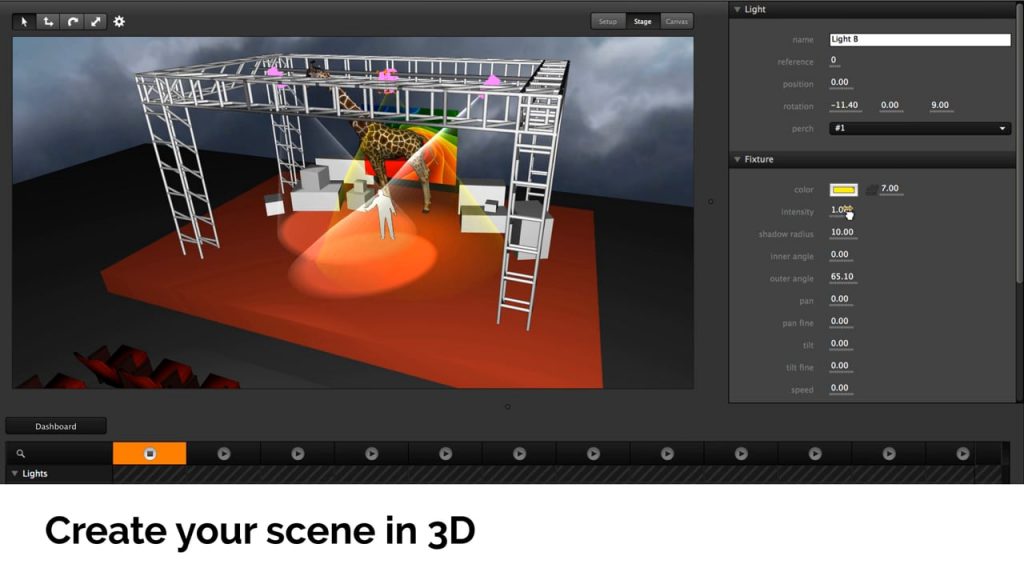The image size is (1024, 576).
Task: Select the scale tool
Action: [96, 21]
